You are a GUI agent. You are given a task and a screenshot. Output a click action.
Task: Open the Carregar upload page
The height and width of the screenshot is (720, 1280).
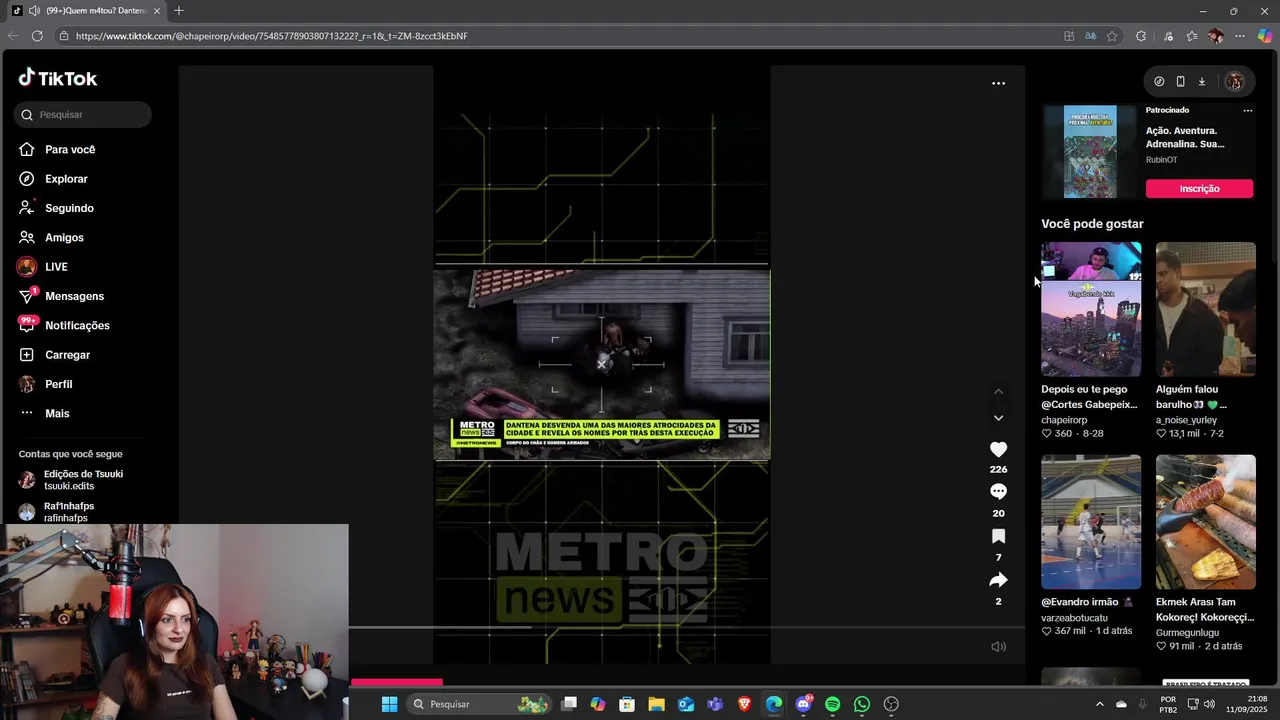(x=54, y=355)
